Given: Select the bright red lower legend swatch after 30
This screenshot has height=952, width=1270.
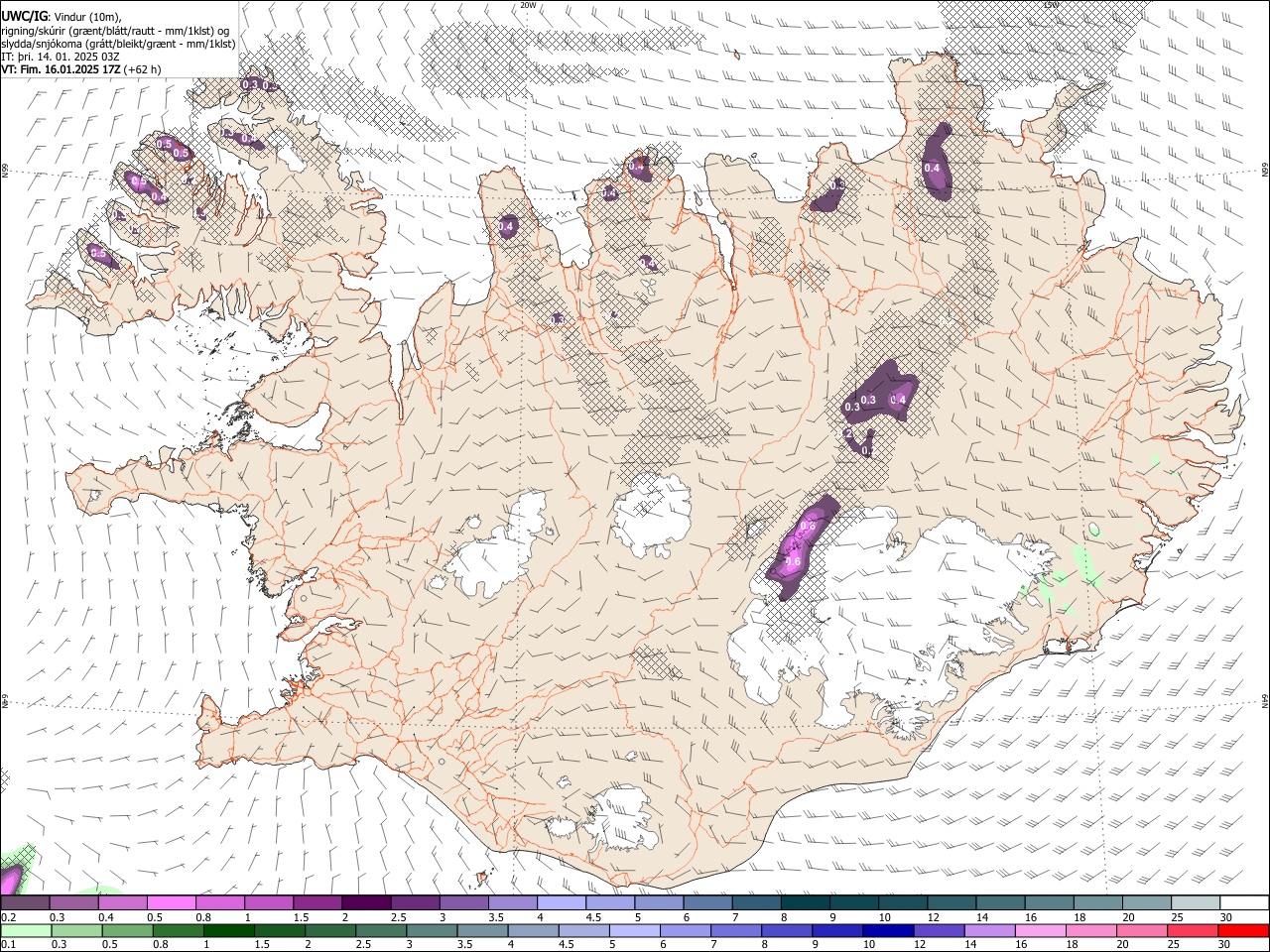Looking at the screenshot, I should (x=1242, y=930).
